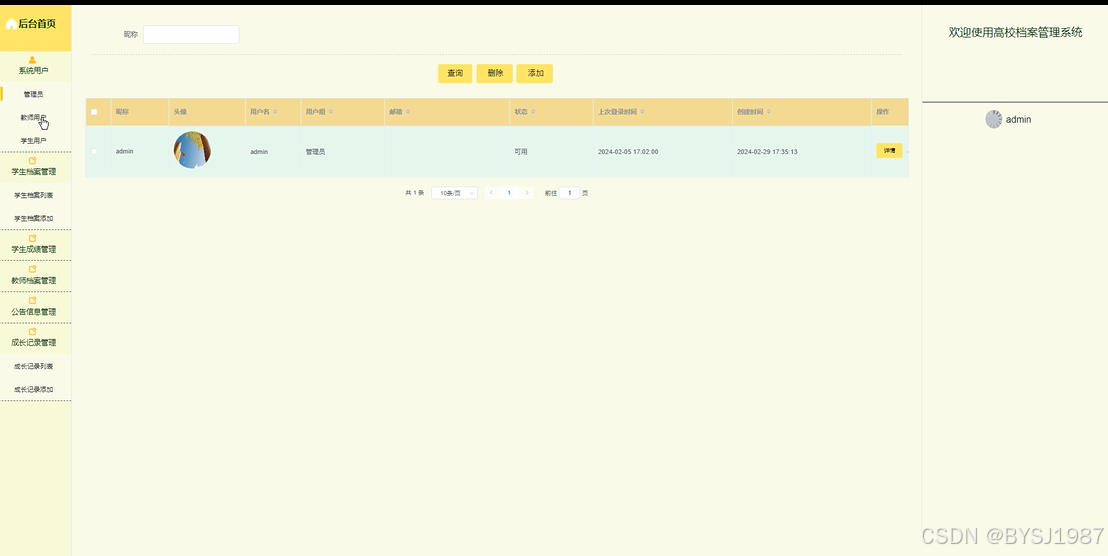Collapse the 成长记录管理 menu section
The image size is (1108, 556).
click(x=35, y=338)
